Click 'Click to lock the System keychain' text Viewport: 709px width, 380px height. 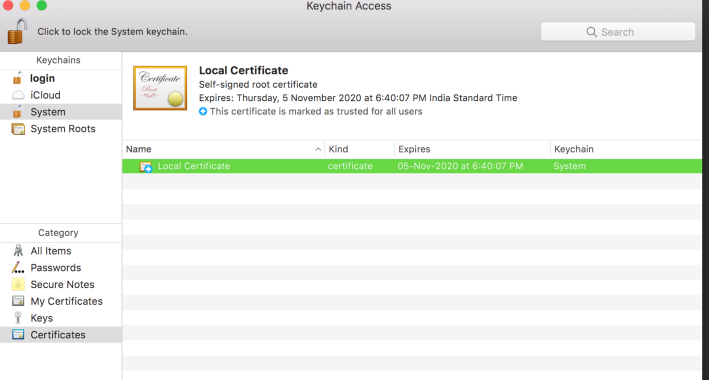pyautogui.click(x=112, y=32)
